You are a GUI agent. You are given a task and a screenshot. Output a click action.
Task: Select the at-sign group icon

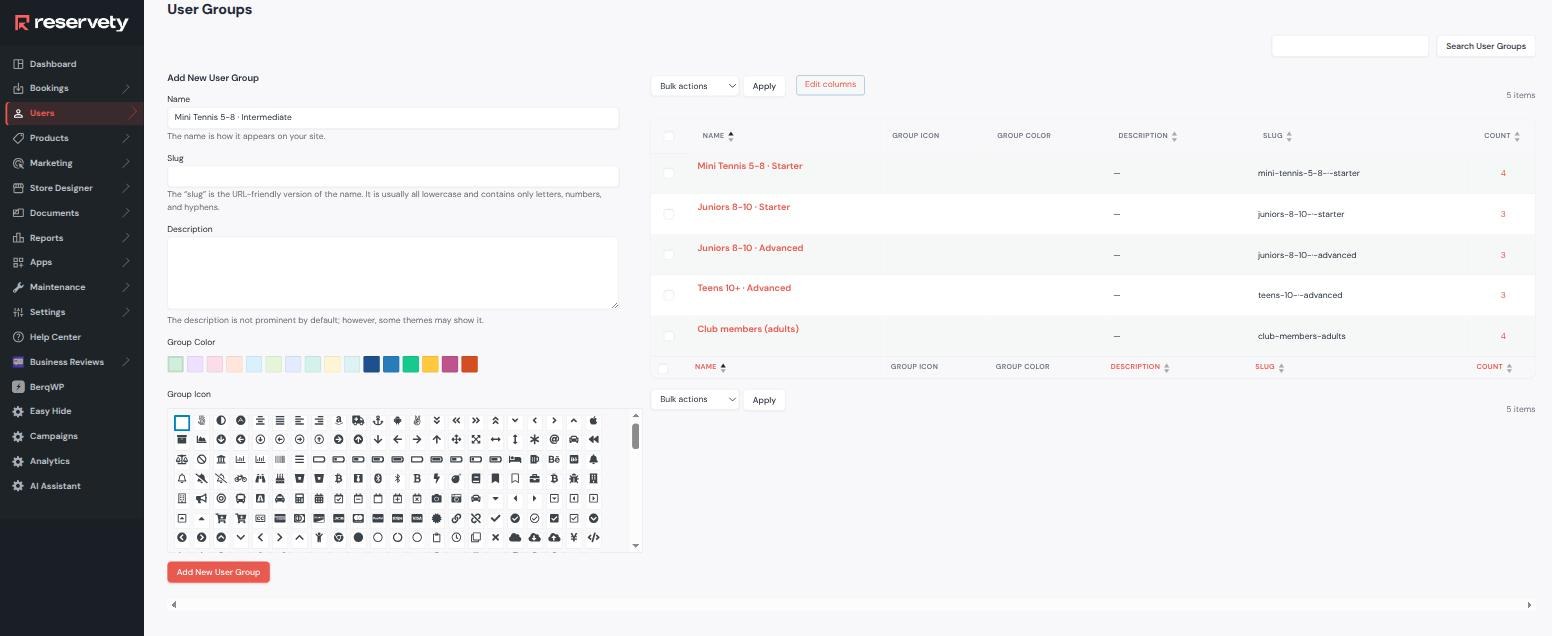[555, 440]
